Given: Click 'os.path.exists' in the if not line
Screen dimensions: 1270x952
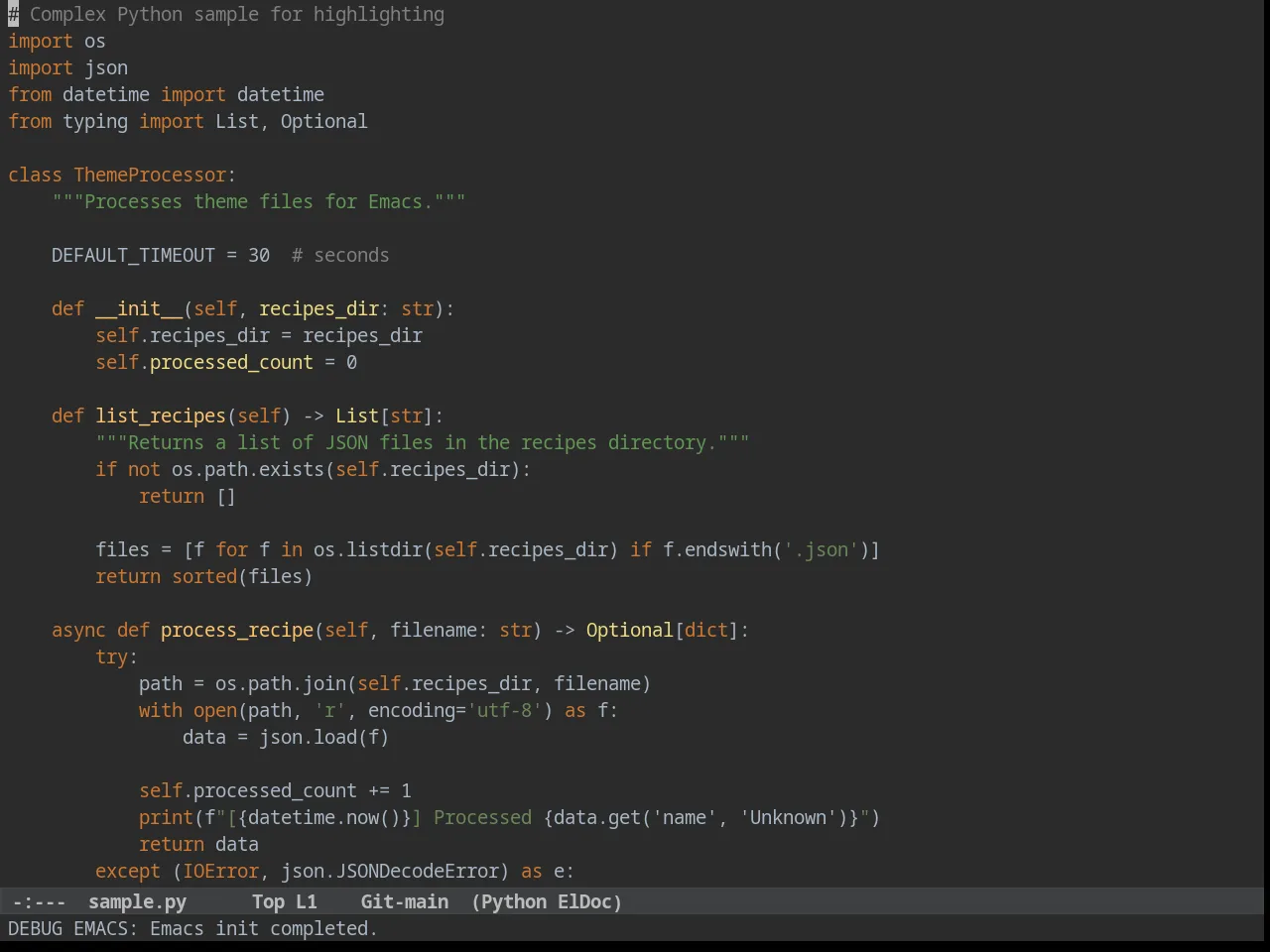Looking at the screenshot, I should 248,469.
